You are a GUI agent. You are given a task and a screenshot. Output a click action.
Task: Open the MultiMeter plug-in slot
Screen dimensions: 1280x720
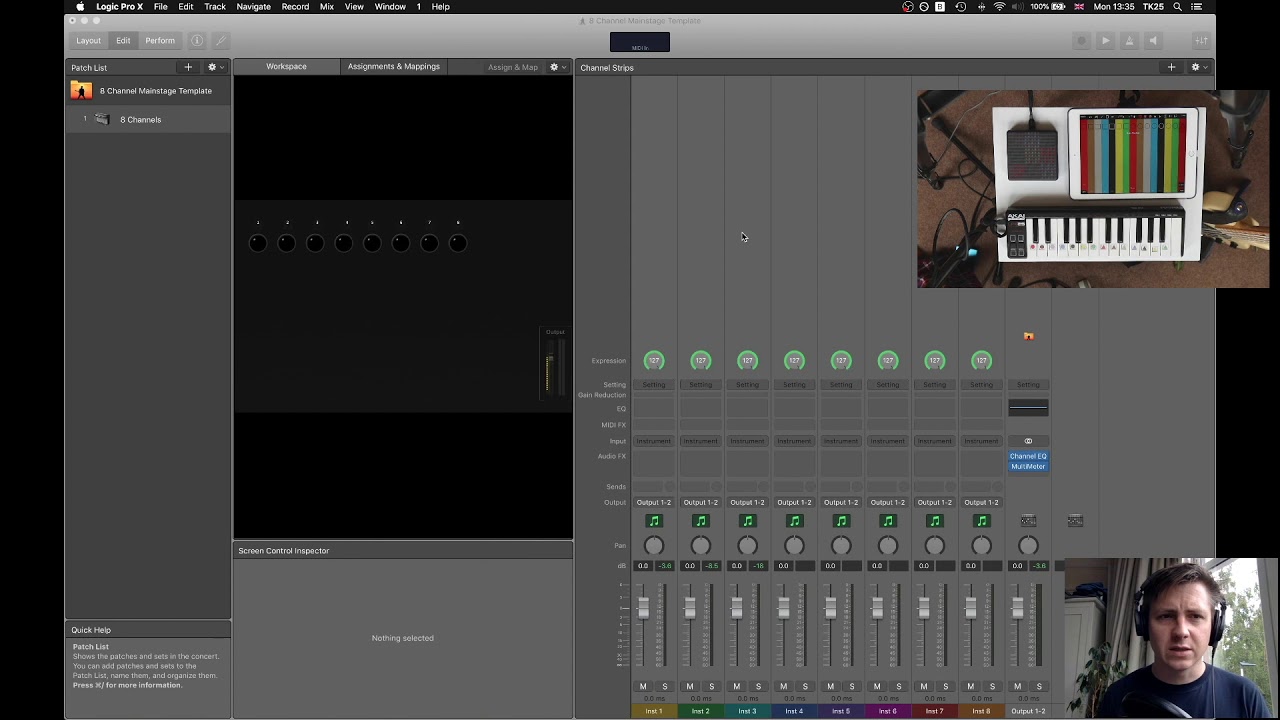(x=1028, y=466)
